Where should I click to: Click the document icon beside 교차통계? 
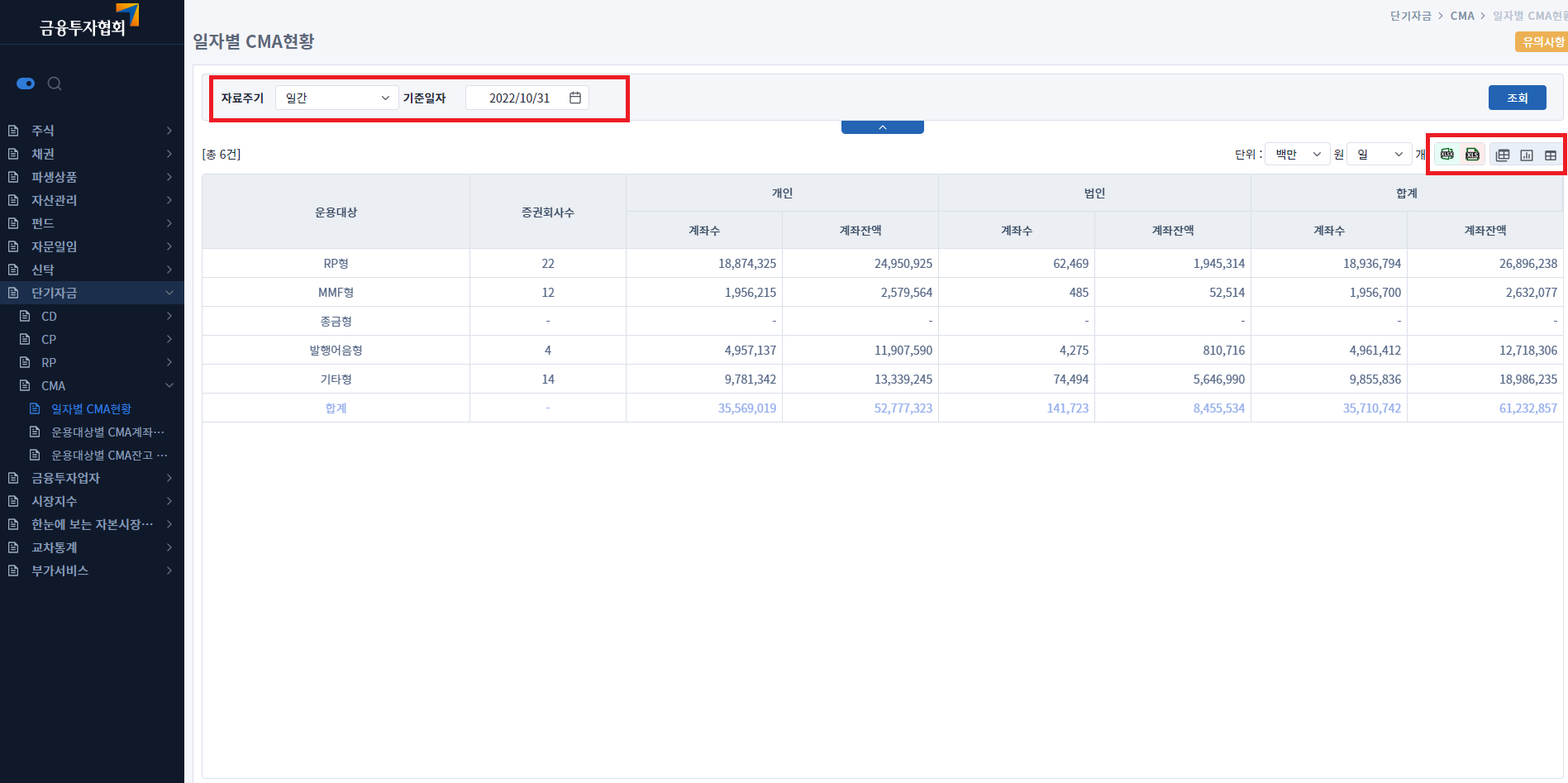[13, 547]
